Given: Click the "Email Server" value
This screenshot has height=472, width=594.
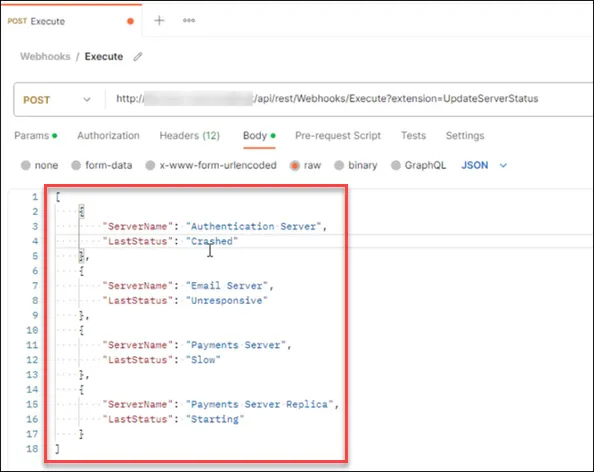Looking at the screenshot, I should click(227, 286).
